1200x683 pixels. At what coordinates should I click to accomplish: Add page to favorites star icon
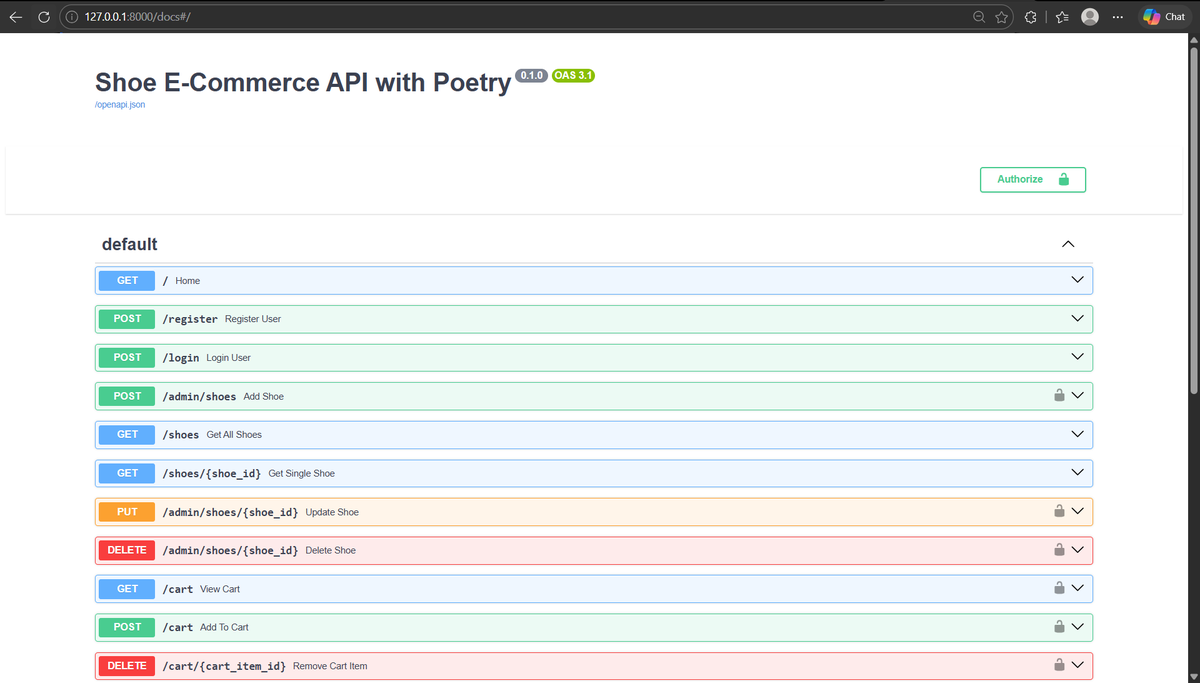(x=1001, y=17)
